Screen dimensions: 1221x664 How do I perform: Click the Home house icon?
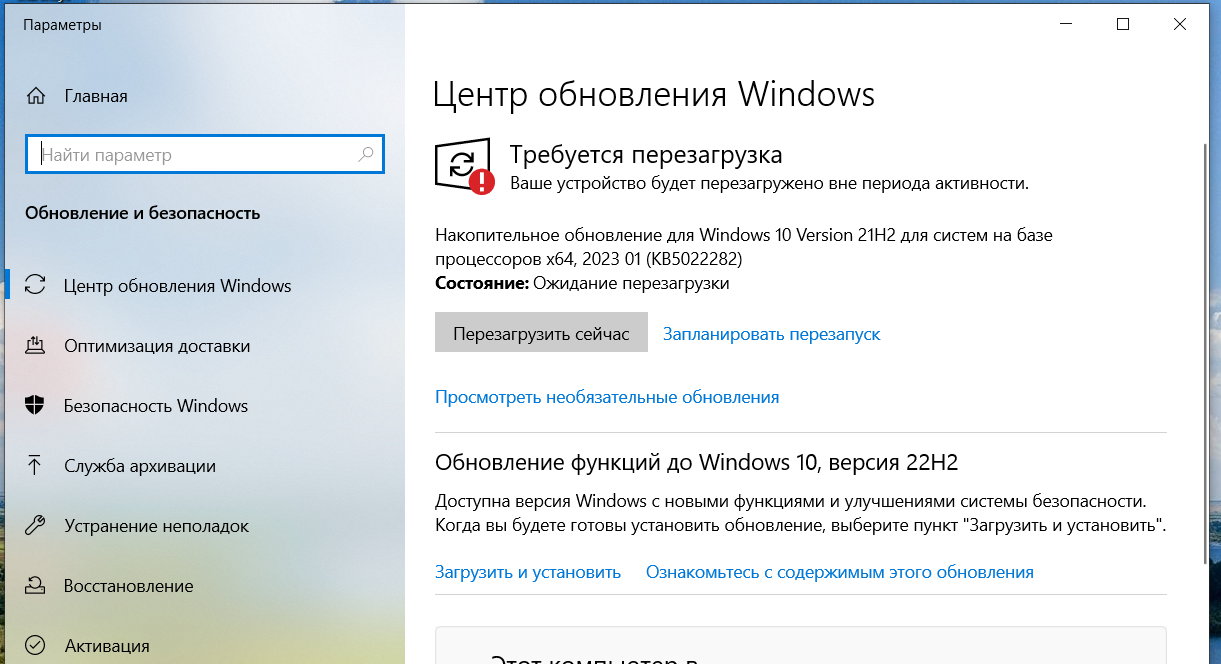click(36, 97)
